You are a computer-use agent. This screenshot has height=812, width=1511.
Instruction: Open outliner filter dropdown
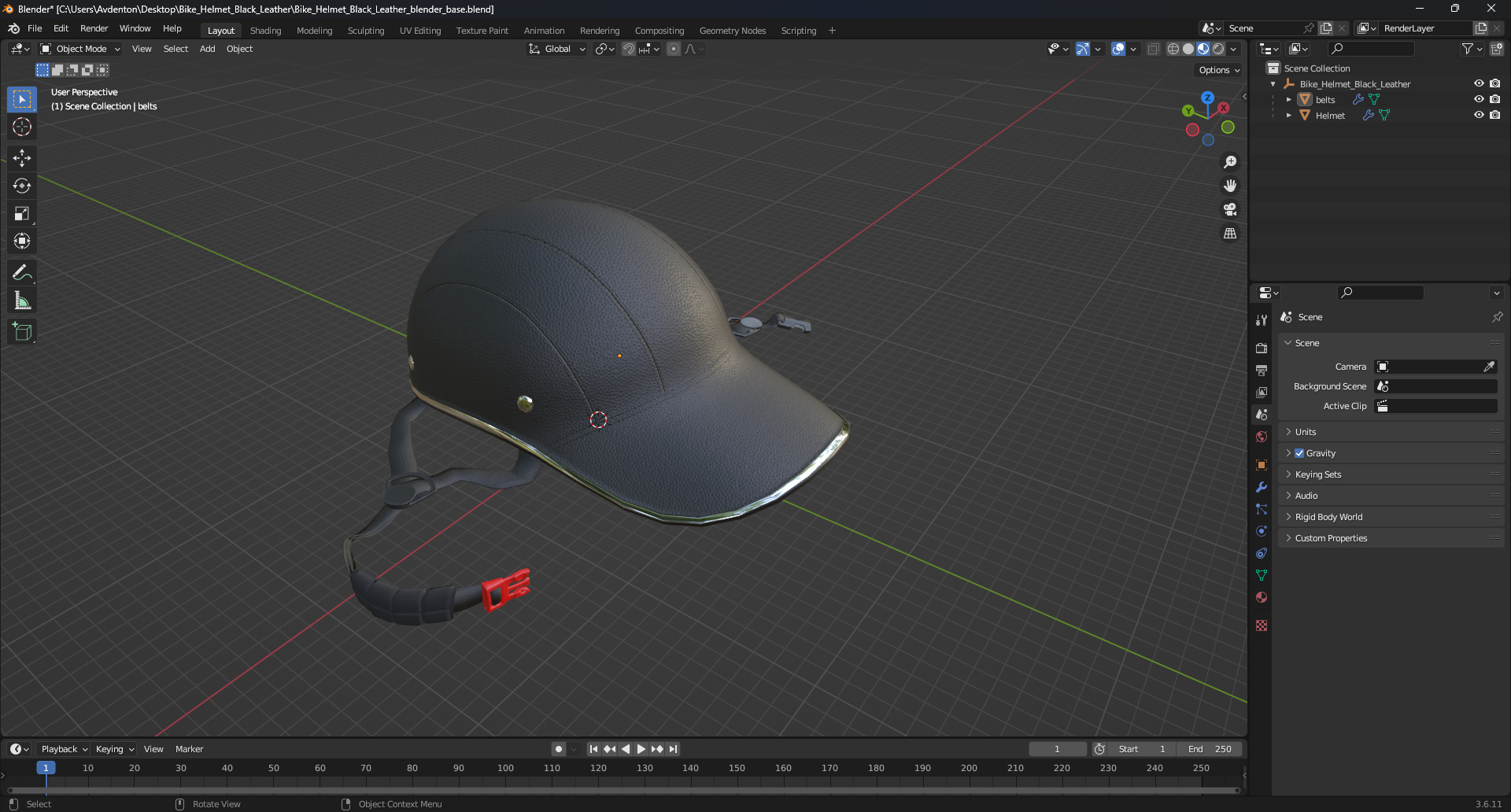click(1472, 49)
